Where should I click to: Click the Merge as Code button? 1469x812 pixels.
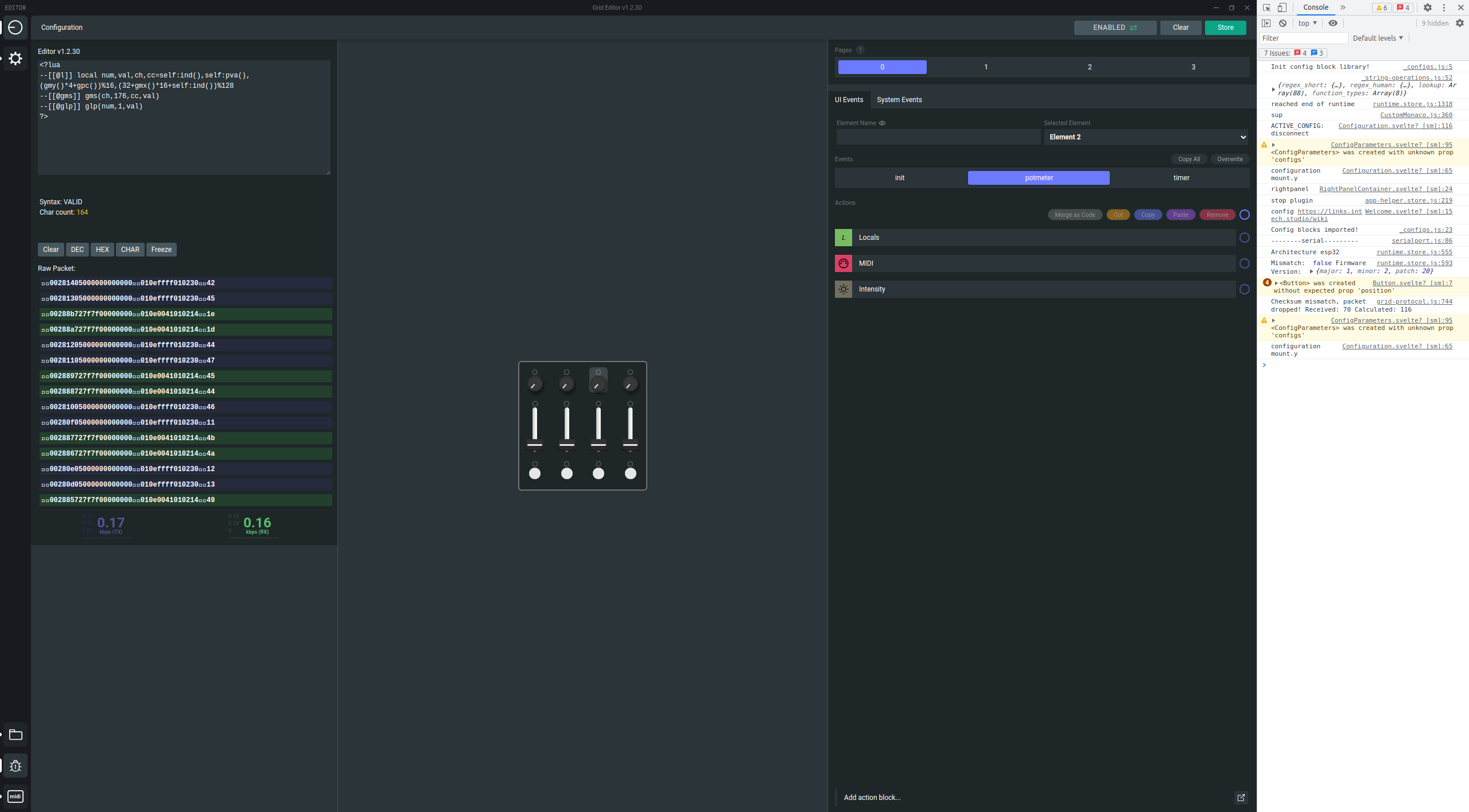(x=1074, y=214)
